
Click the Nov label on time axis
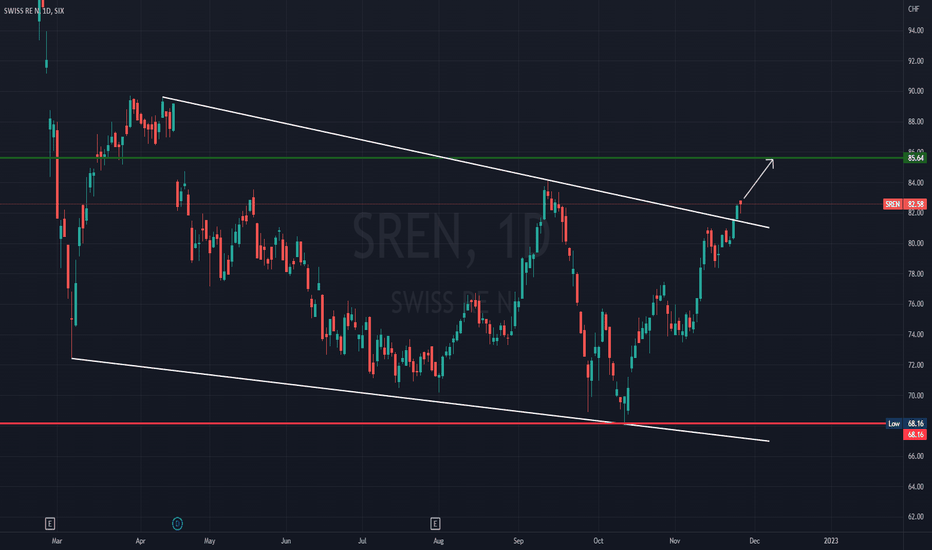[675, 541]
